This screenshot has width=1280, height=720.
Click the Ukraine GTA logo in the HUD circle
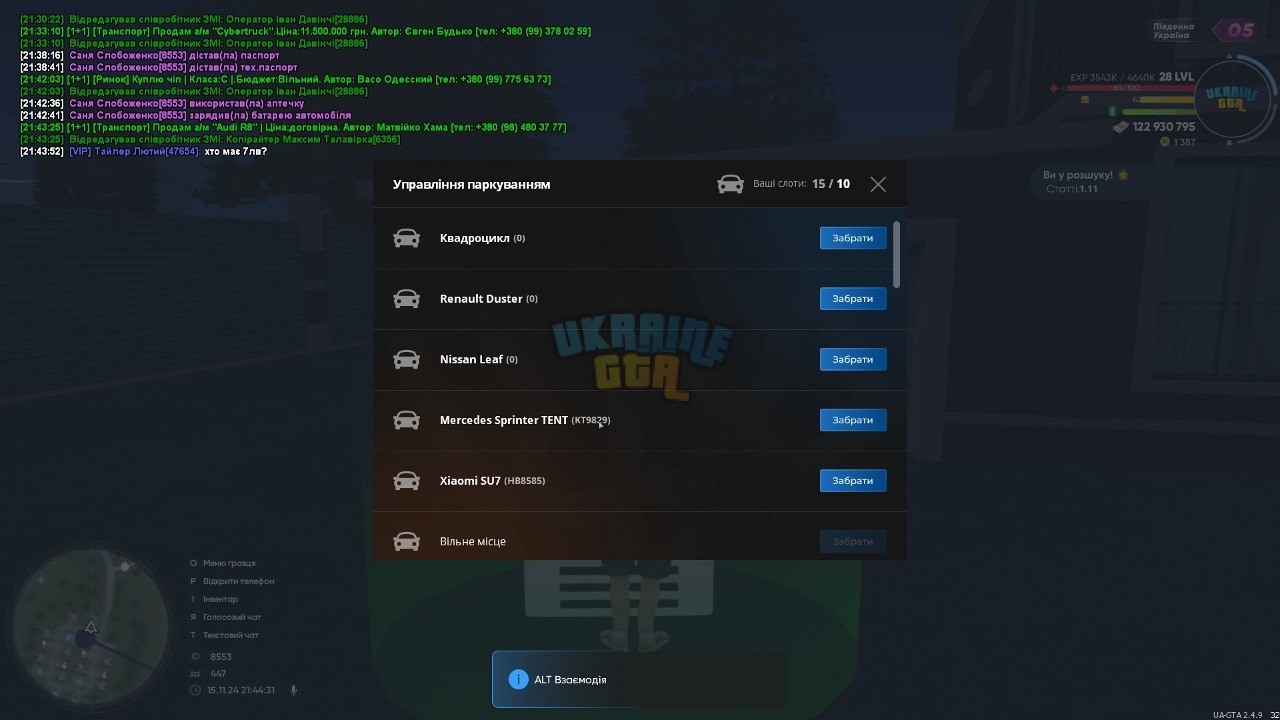coord(1231,97)
